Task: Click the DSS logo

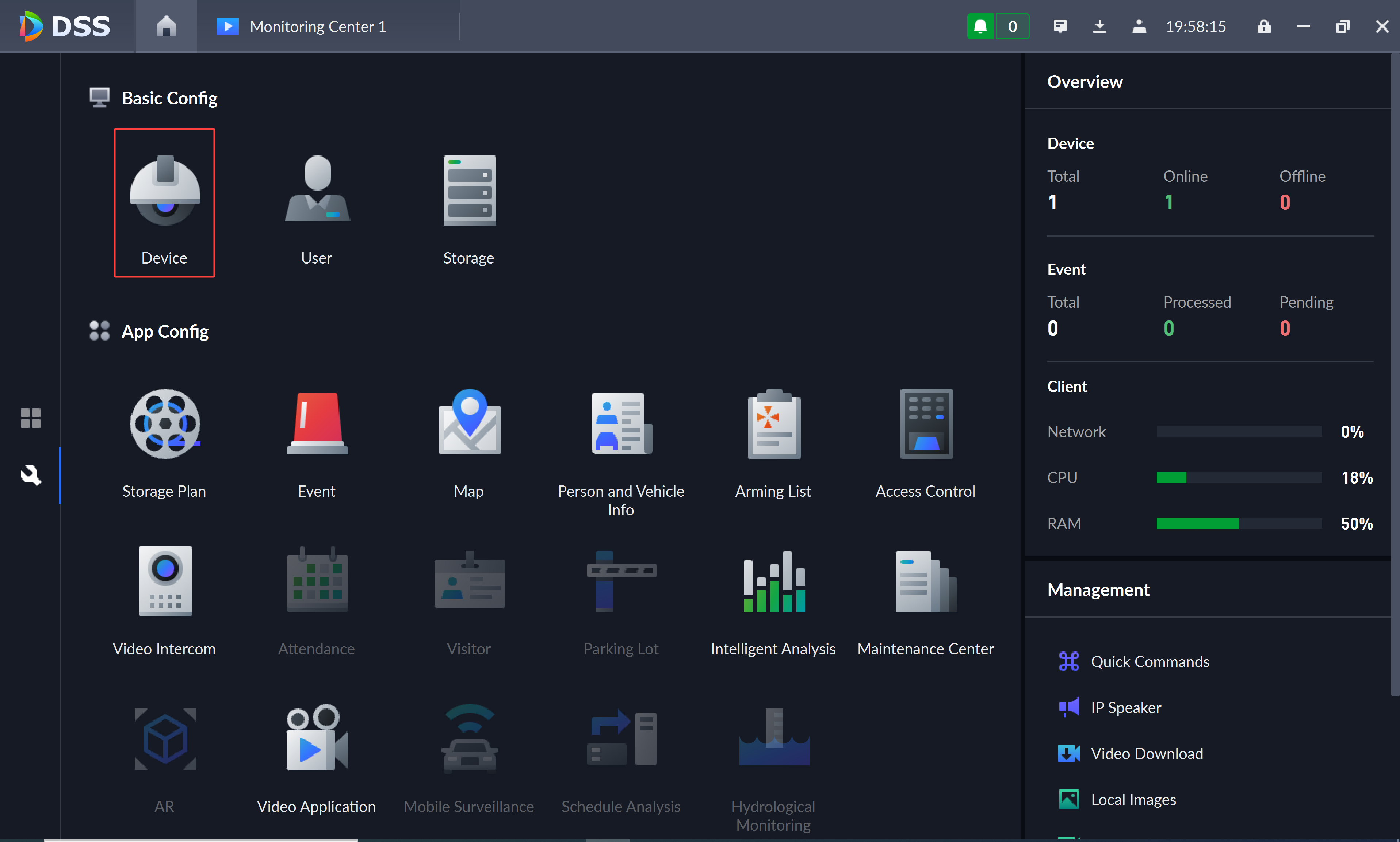Action: (x=65, y=26)
